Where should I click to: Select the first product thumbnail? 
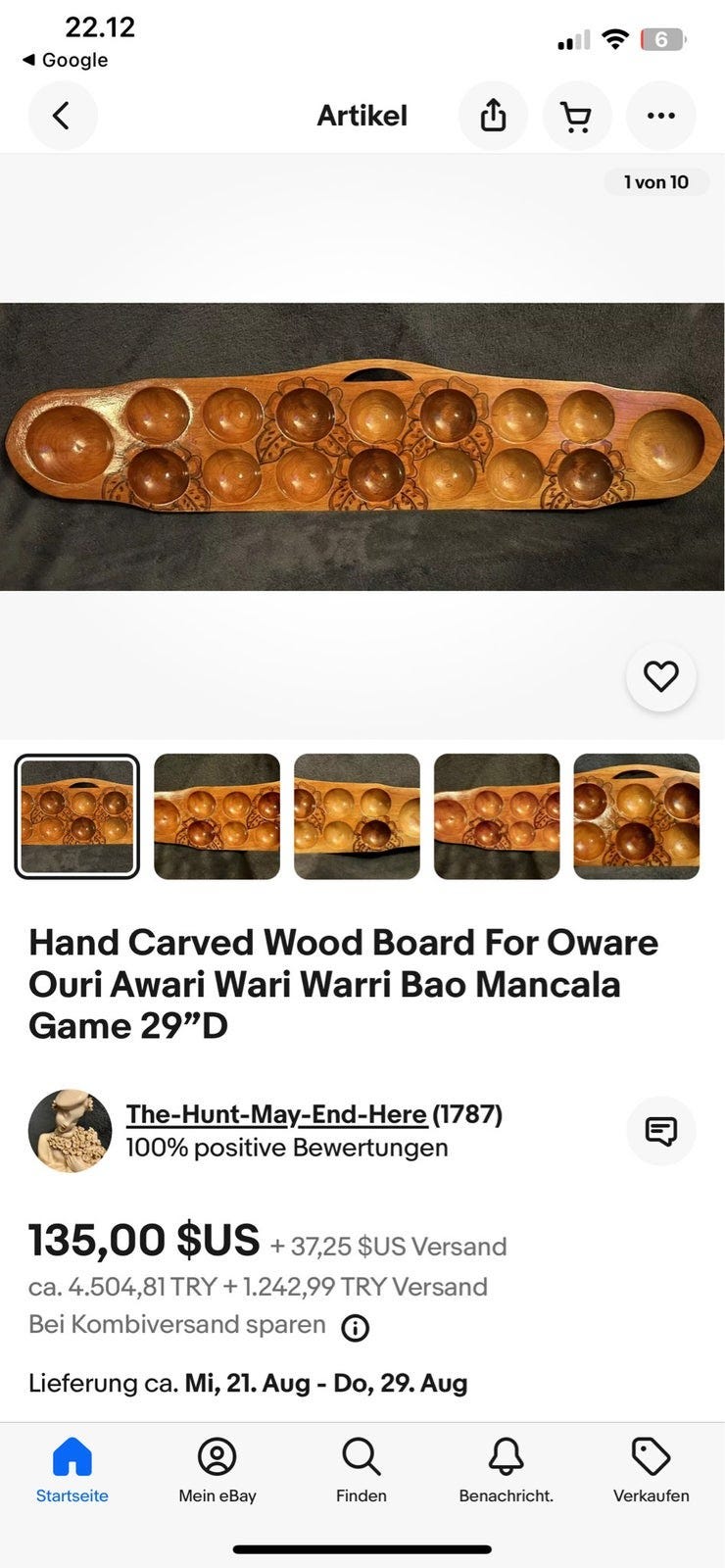(77, 816)
